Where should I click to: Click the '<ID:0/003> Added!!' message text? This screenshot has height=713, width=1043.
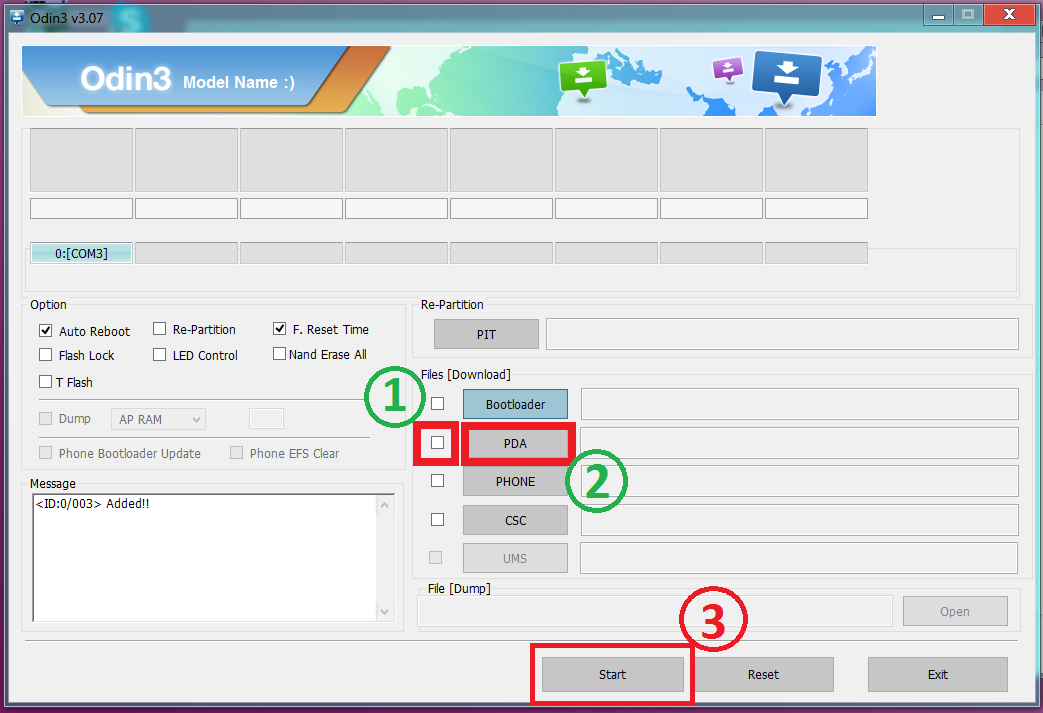click(x=92, y=503)
